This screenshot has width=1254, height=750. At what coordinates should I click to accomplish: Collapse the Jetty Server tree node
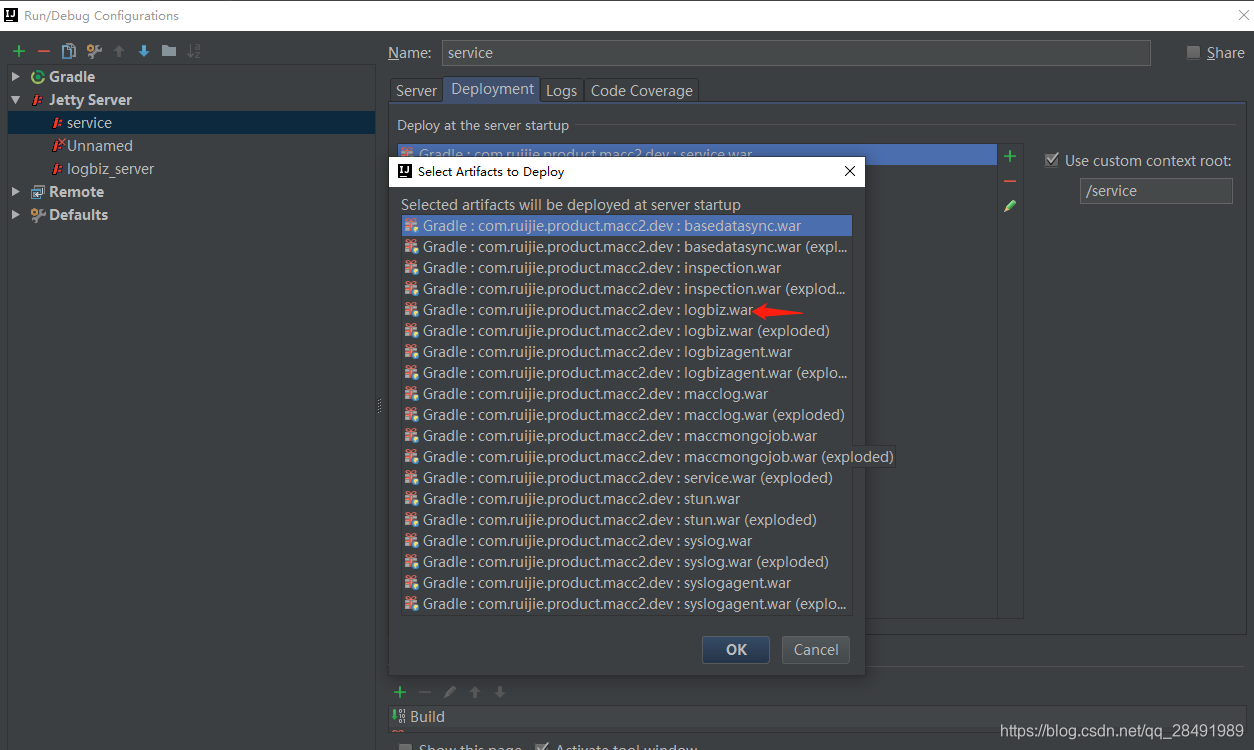[x=16, y=99]
